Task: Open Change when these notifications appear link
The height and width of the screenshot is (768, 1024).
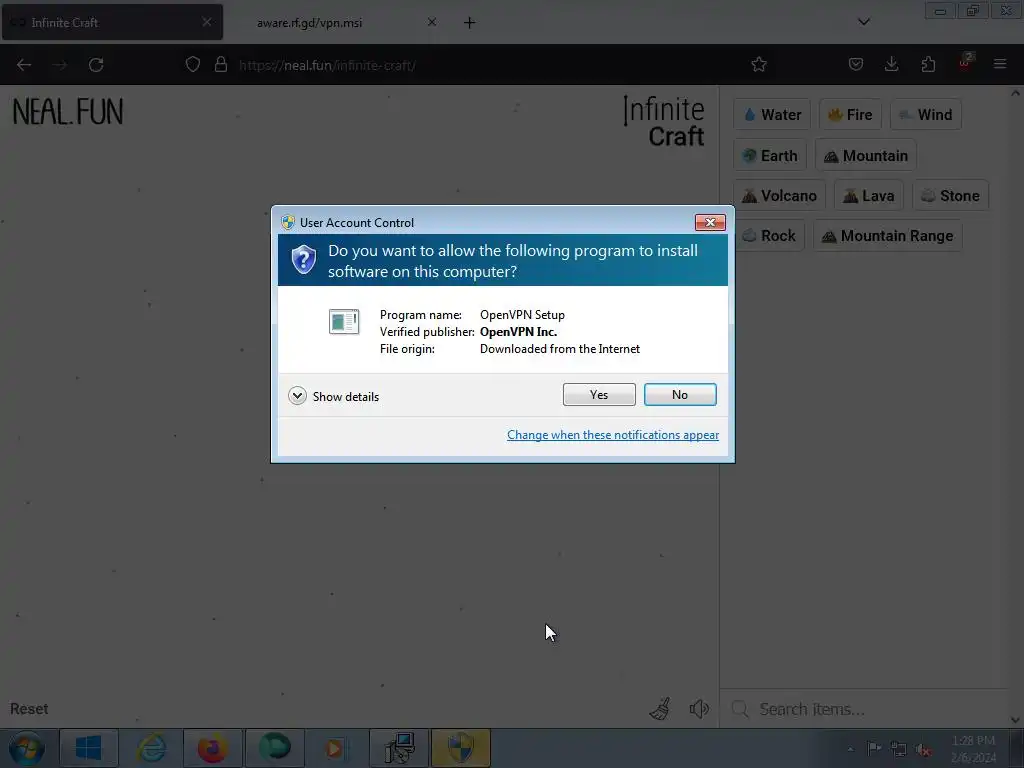Action: 613,435
